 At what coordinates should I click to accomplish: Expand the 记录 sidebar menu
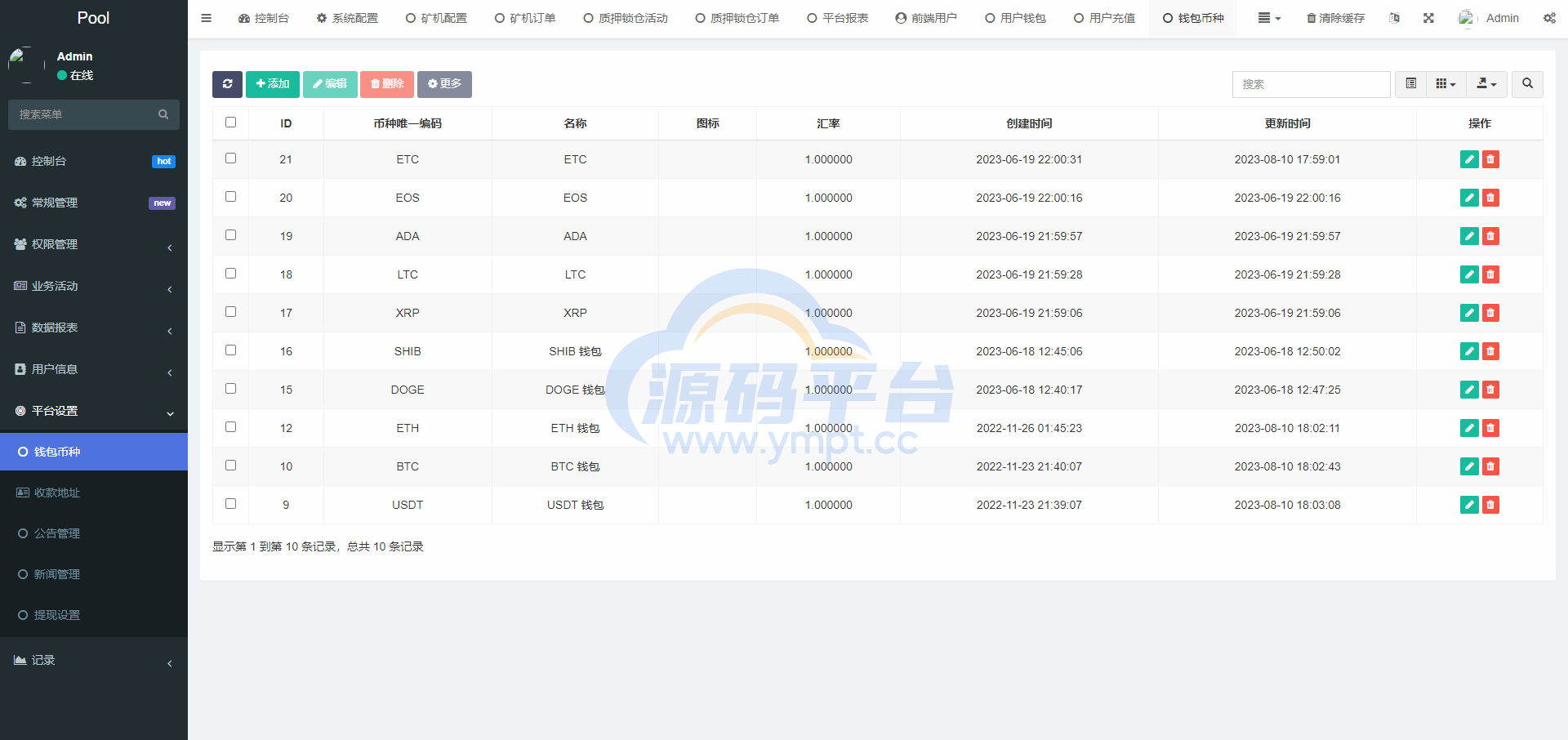click(x=94, y=660)
